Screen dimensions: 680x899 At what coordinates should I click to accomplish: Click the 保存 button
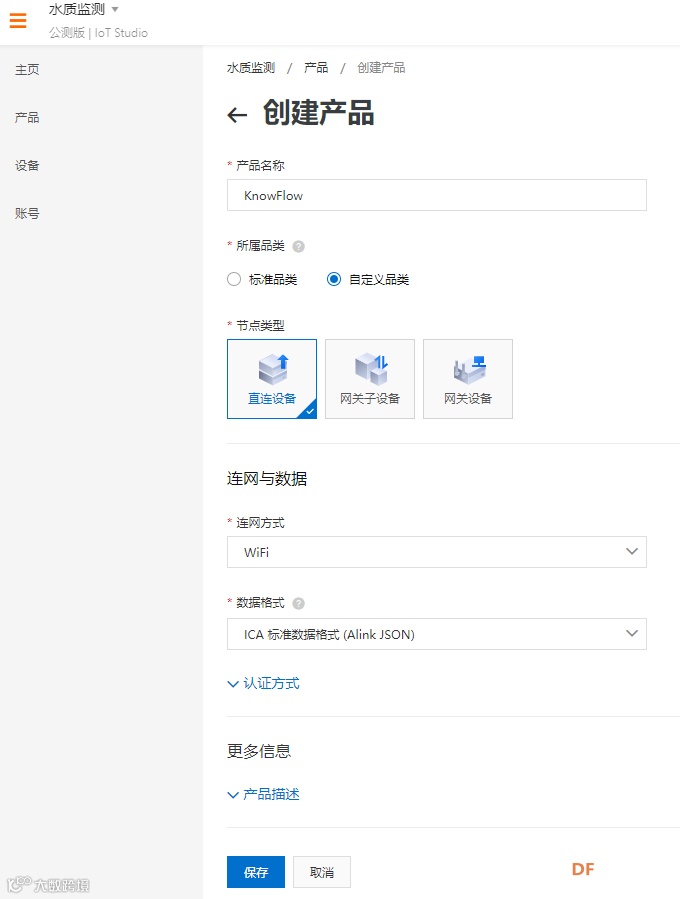click(x=256, y=872)
